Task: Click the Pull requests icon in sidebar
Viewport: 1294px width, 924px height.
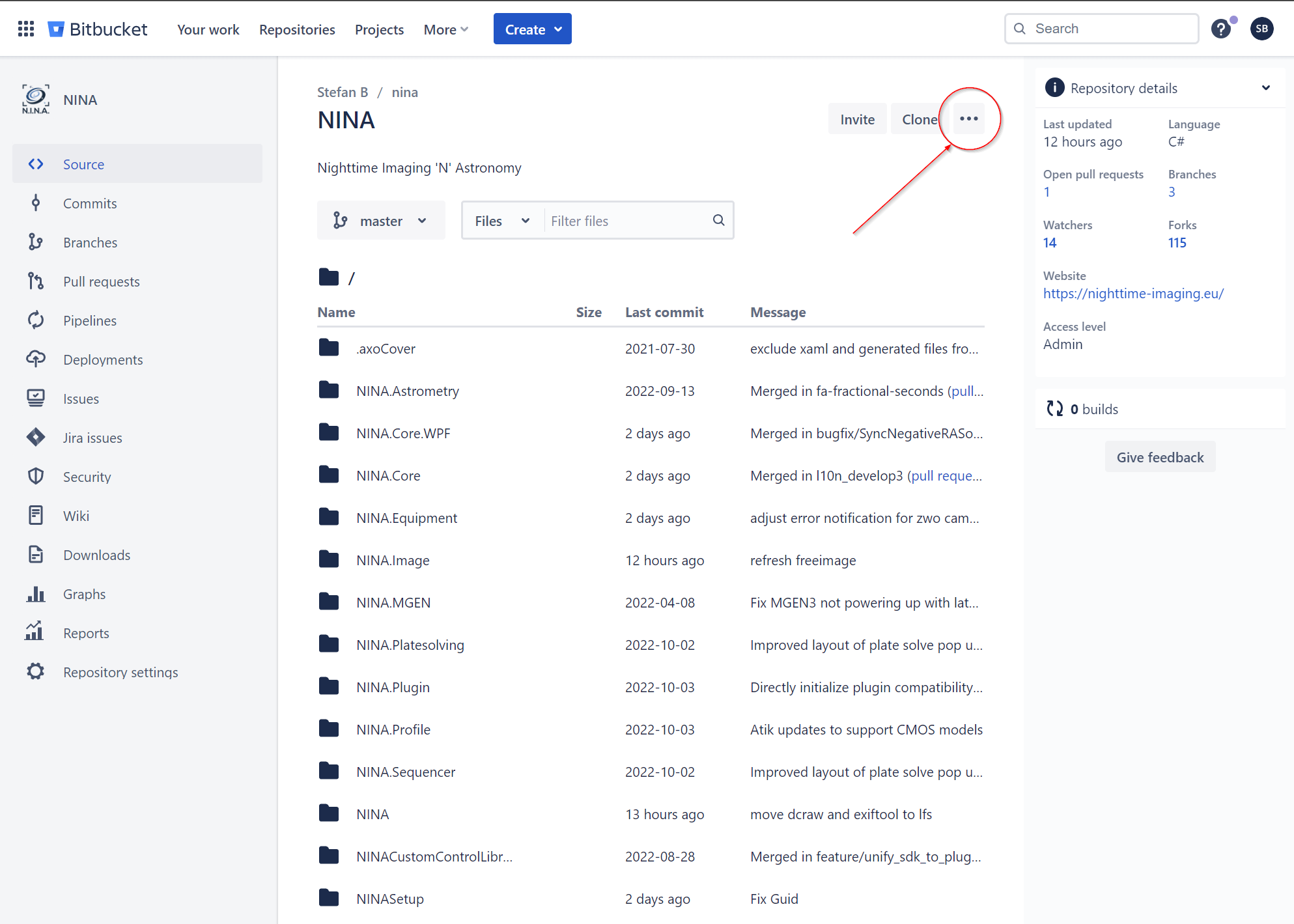Action: (36, 281)
